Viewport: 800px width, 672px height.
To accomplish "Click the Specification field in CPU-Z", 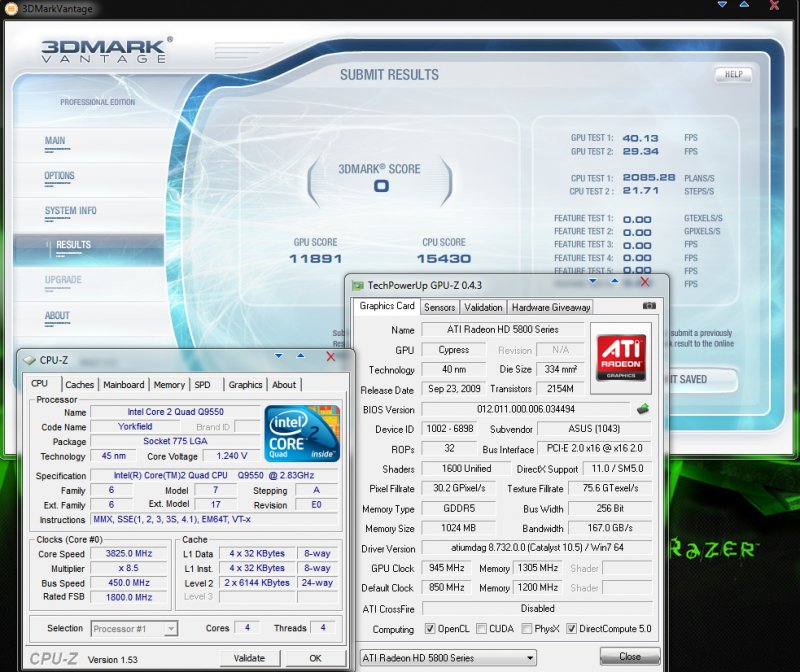I will pos(214,476).
